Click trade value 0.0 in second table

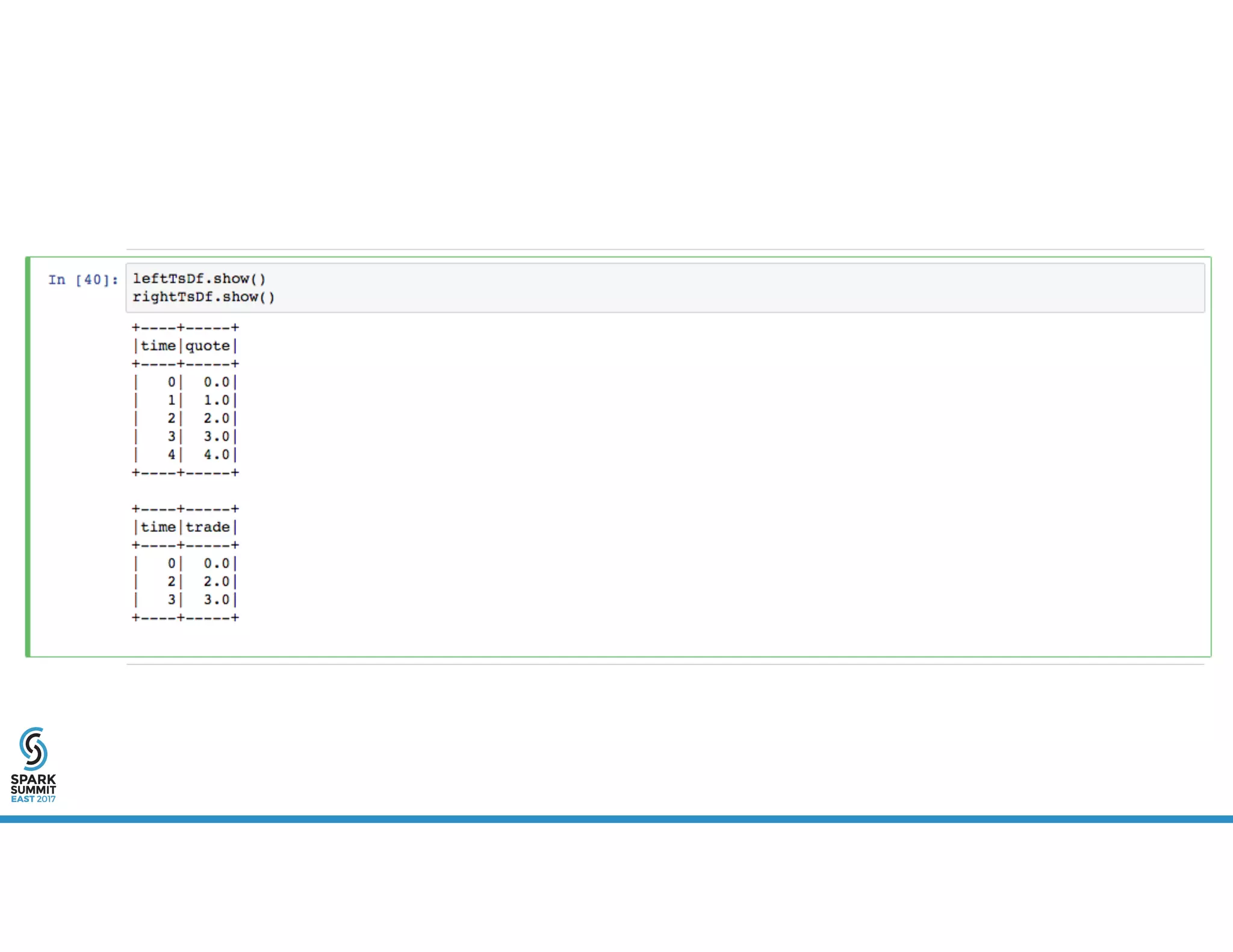point(216,563)
